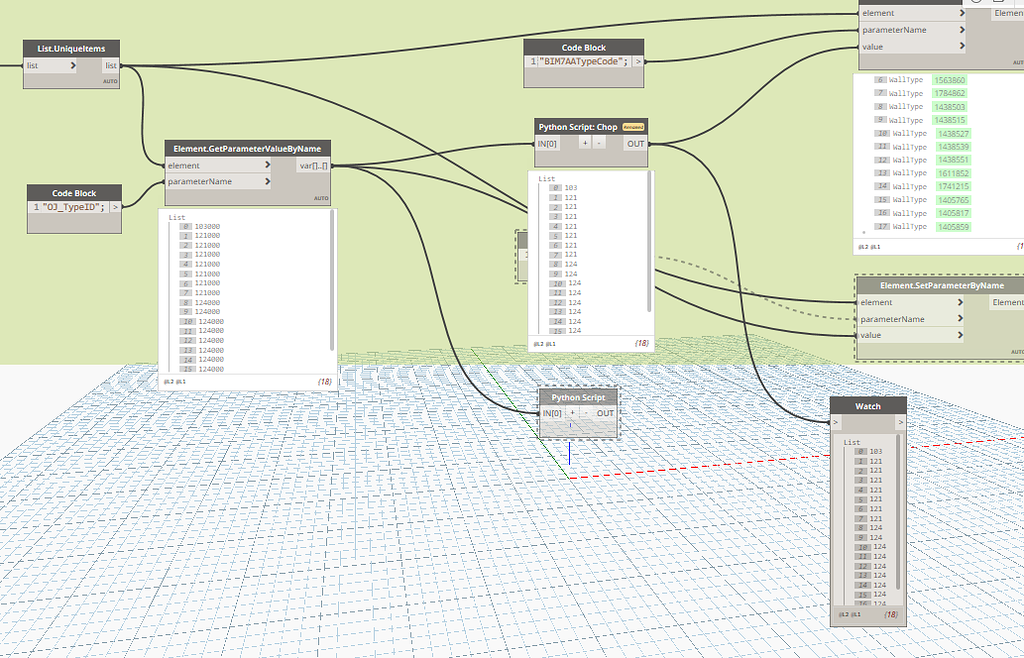Click AUTO lacing indicator on Element.SetParameterByName

point(1017,351)
